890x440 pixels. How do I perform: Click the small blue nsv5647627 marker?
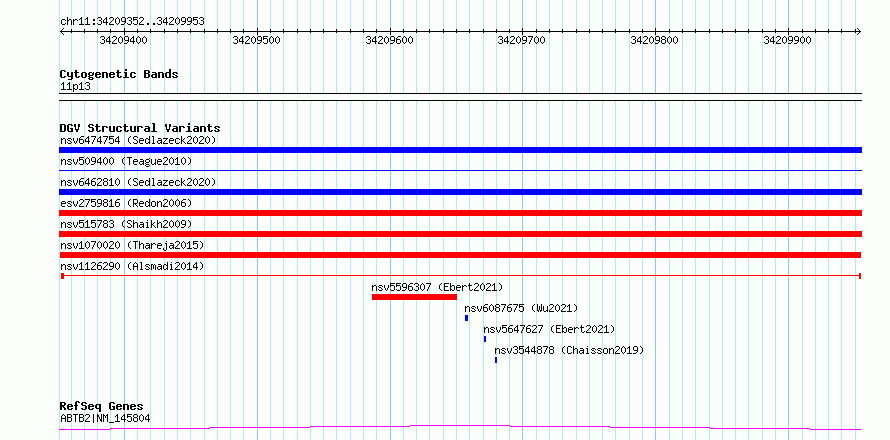[x=485, y=339]
